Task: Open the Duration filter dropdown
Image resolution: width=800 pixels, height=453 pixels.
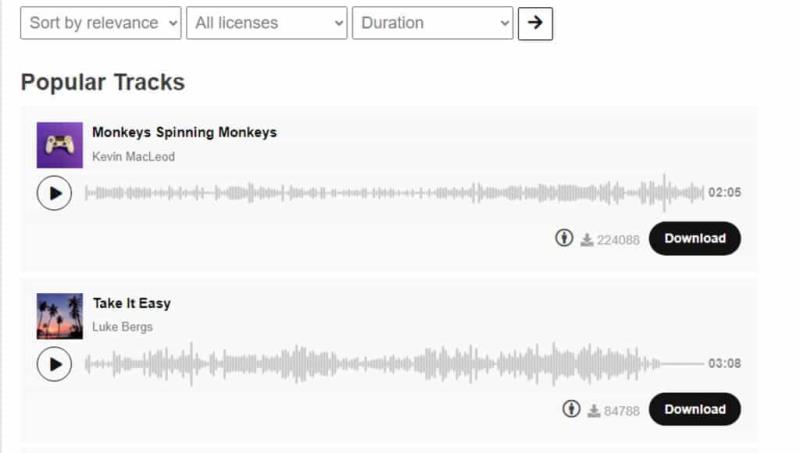Action: (432, 23)
